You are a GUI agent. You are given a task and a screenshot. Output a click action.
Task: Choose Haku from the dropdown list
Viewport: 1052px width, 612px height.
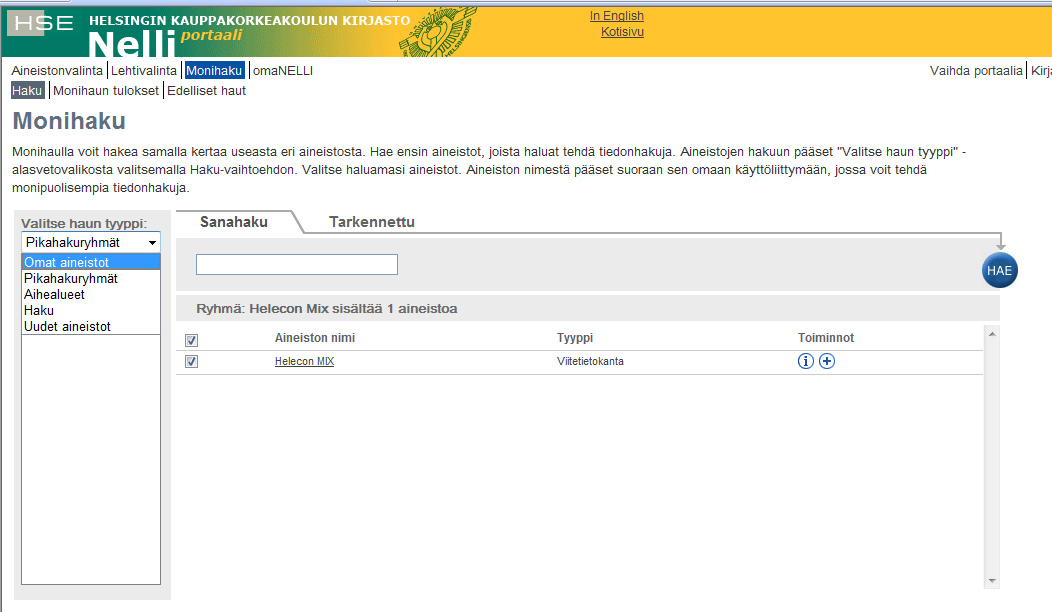coord(39,311)
